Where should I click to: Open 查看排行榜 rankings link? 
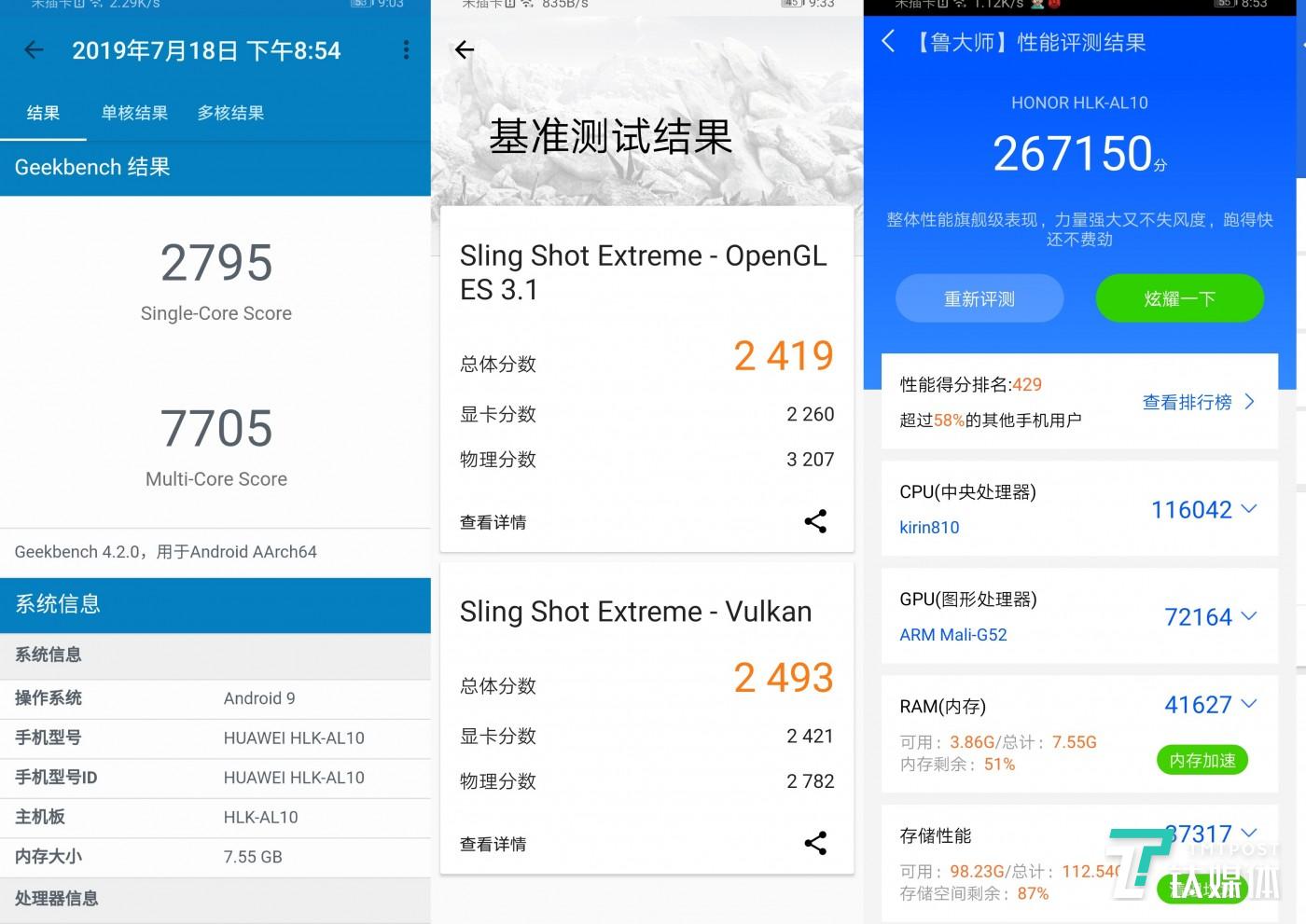pyautogui.click(x=1187, y=402)
